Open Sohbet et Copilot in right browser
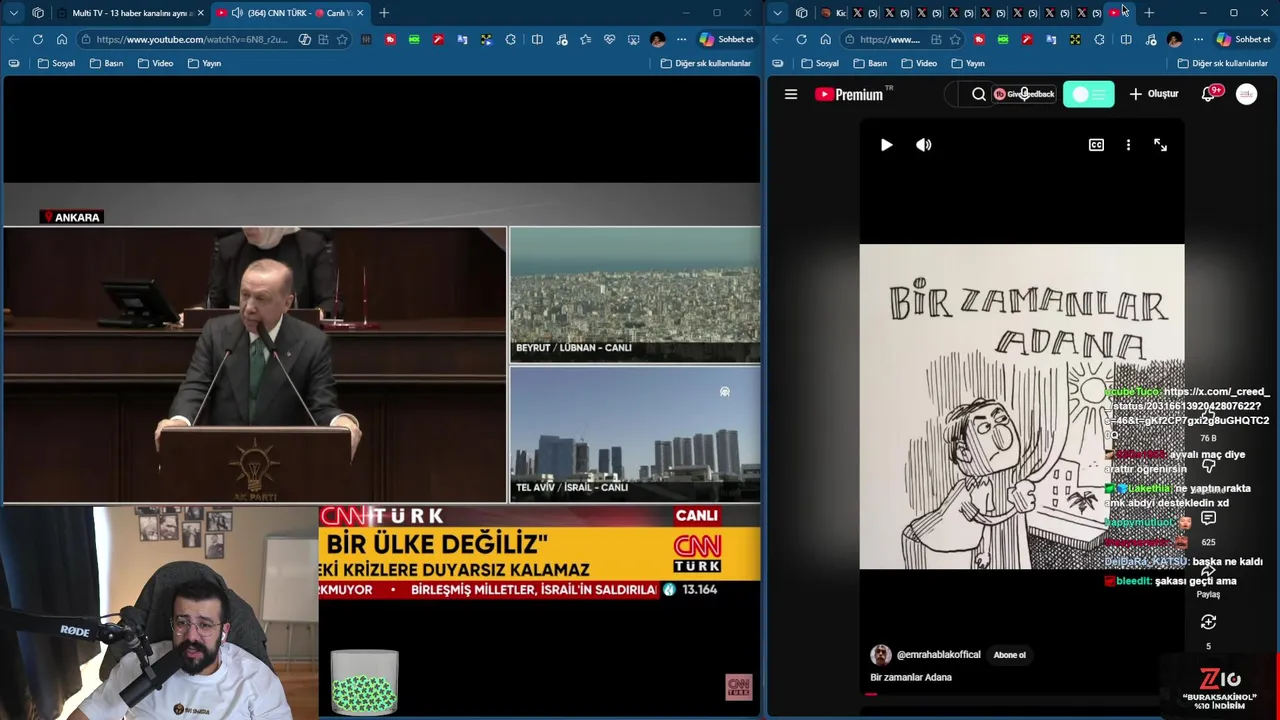 point(1244,39)
